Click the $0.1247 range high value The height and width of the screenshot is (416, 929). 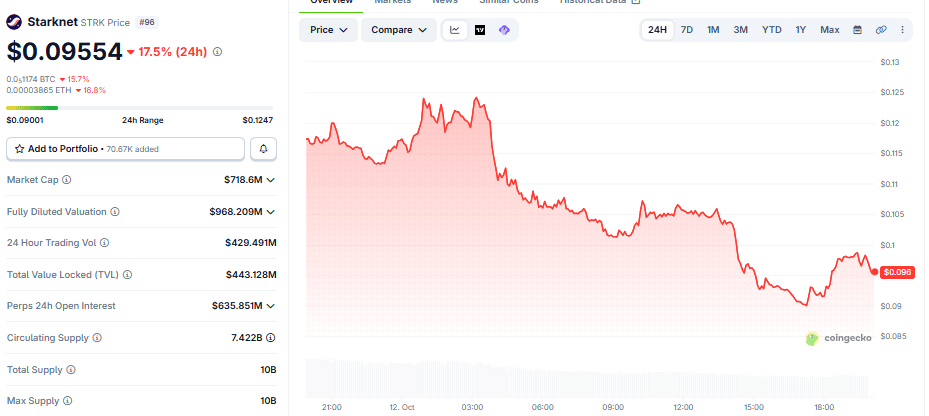(258, 120)
